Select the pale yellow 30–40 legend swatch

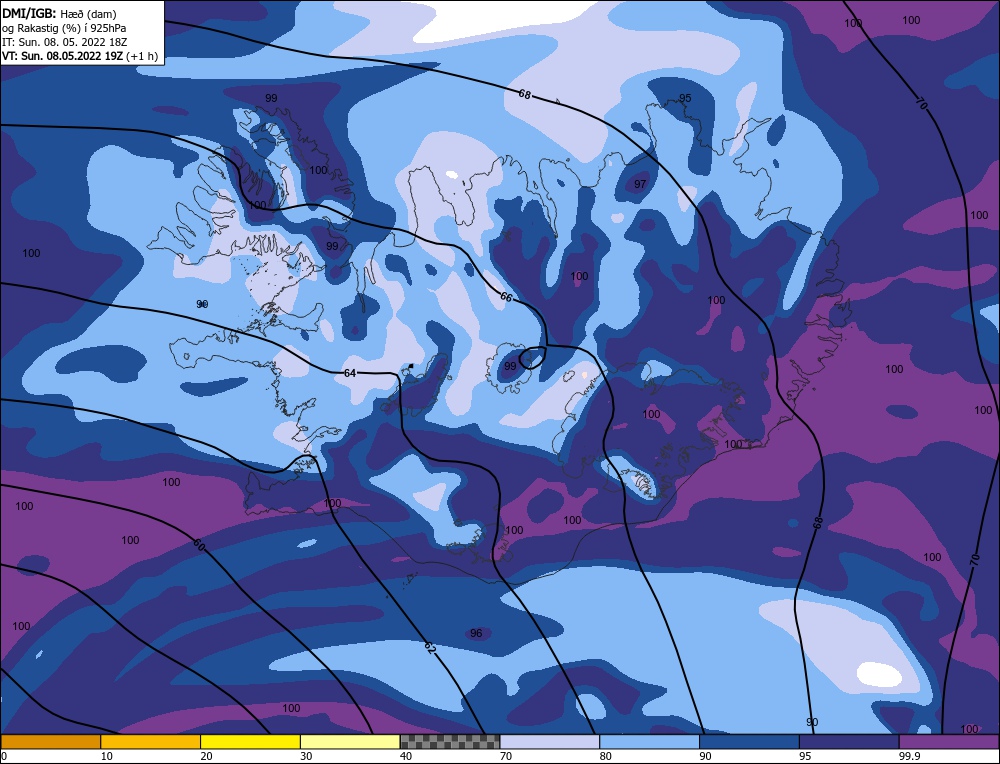350,742
